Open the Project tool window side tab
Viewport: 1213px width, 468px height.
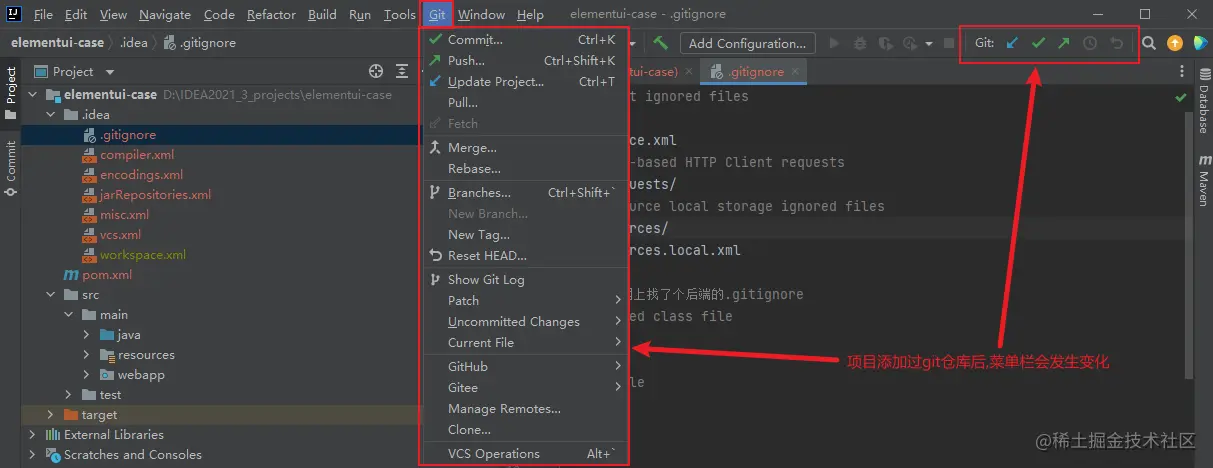pos(11,92)
